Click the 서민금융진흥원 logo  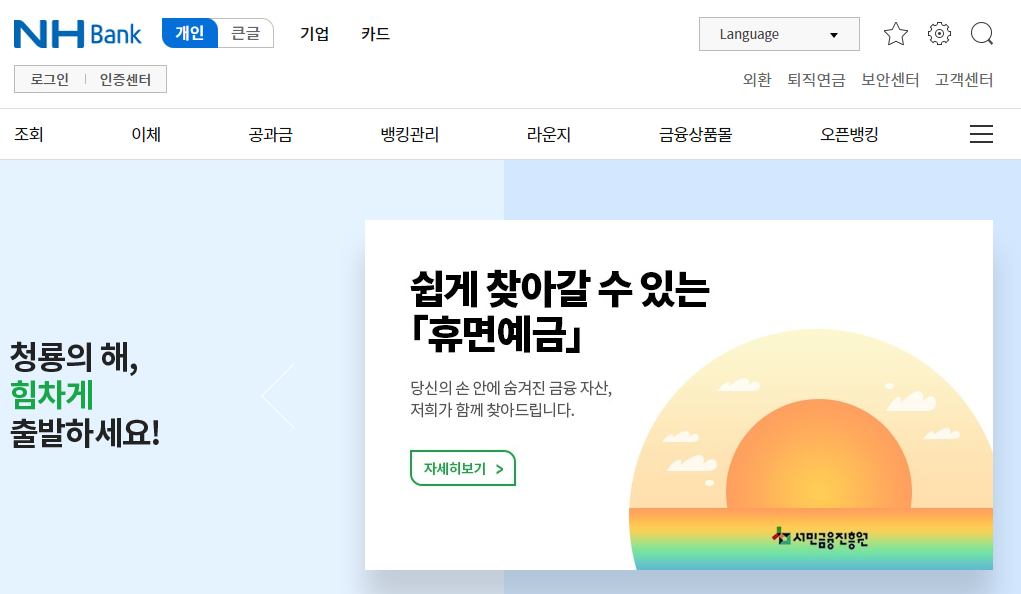(820, 538)
